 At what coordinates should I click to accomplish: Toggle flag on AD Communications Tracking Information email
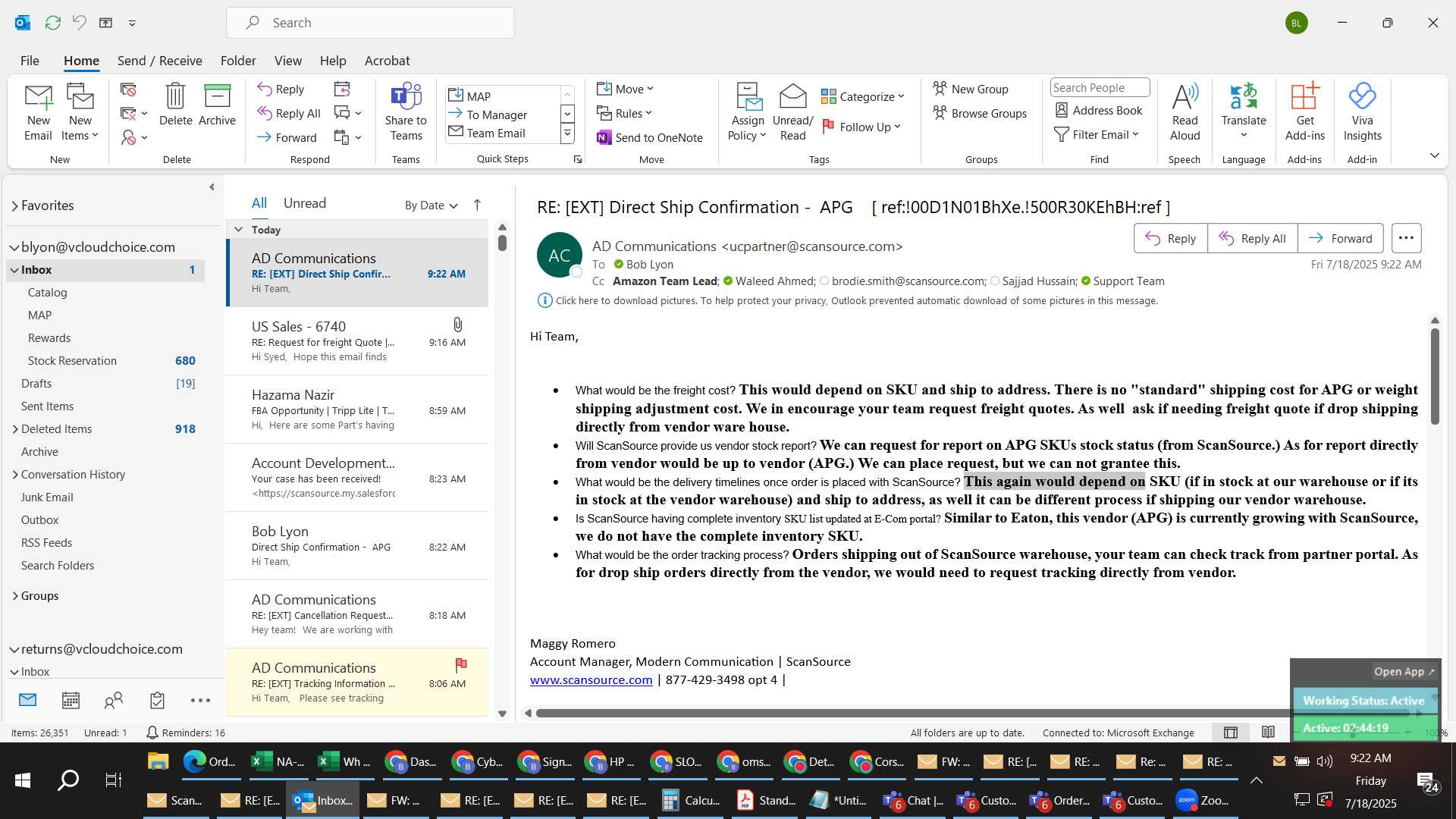click(460, 665)
